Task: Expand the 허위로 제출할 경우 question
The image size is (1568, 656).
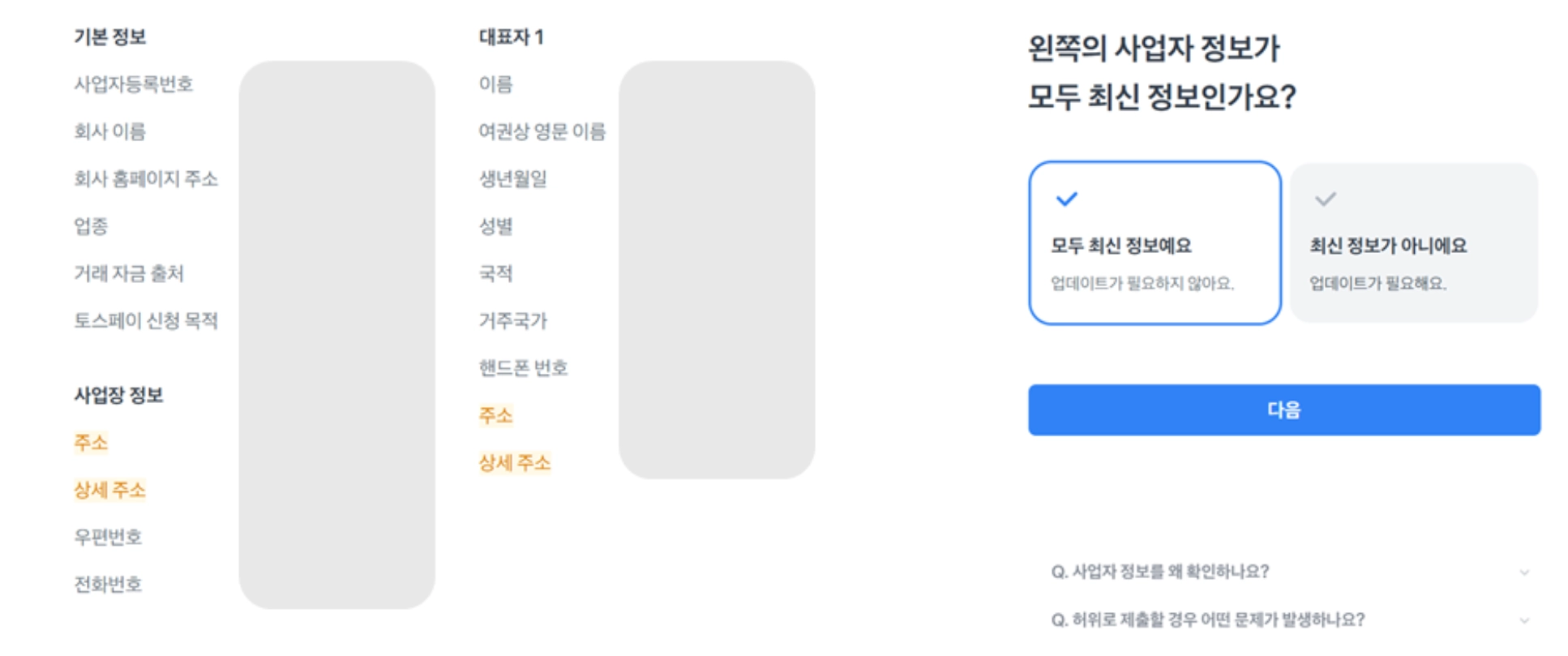Action: click(1207, 620)
